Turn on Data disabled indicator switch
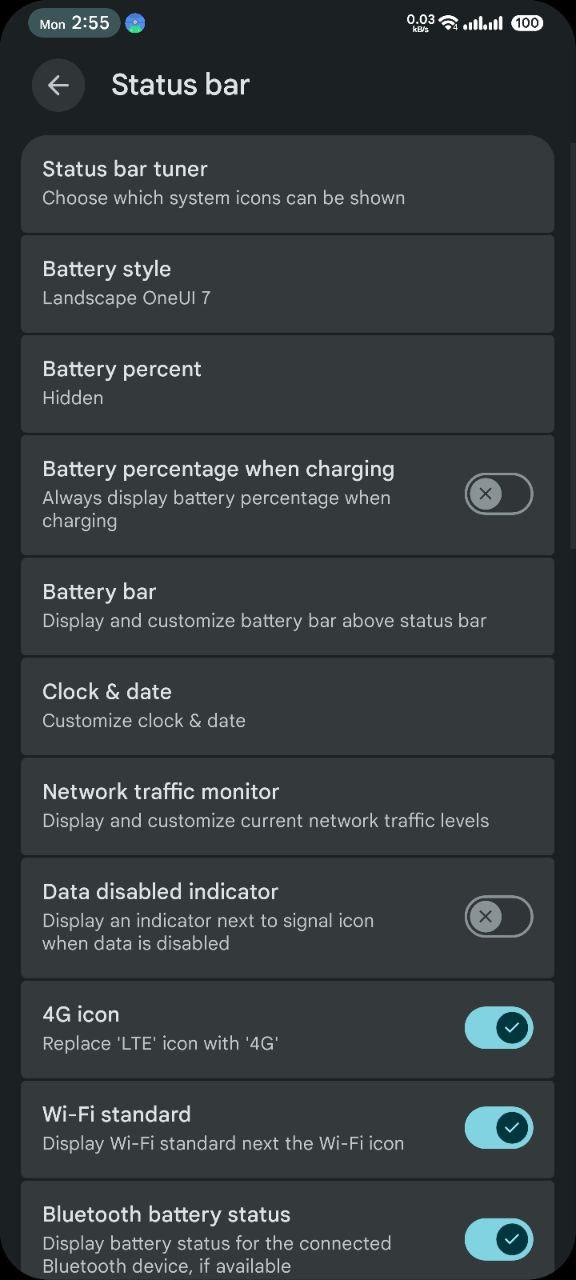The image size is (576, 1280). coord(498,917)
